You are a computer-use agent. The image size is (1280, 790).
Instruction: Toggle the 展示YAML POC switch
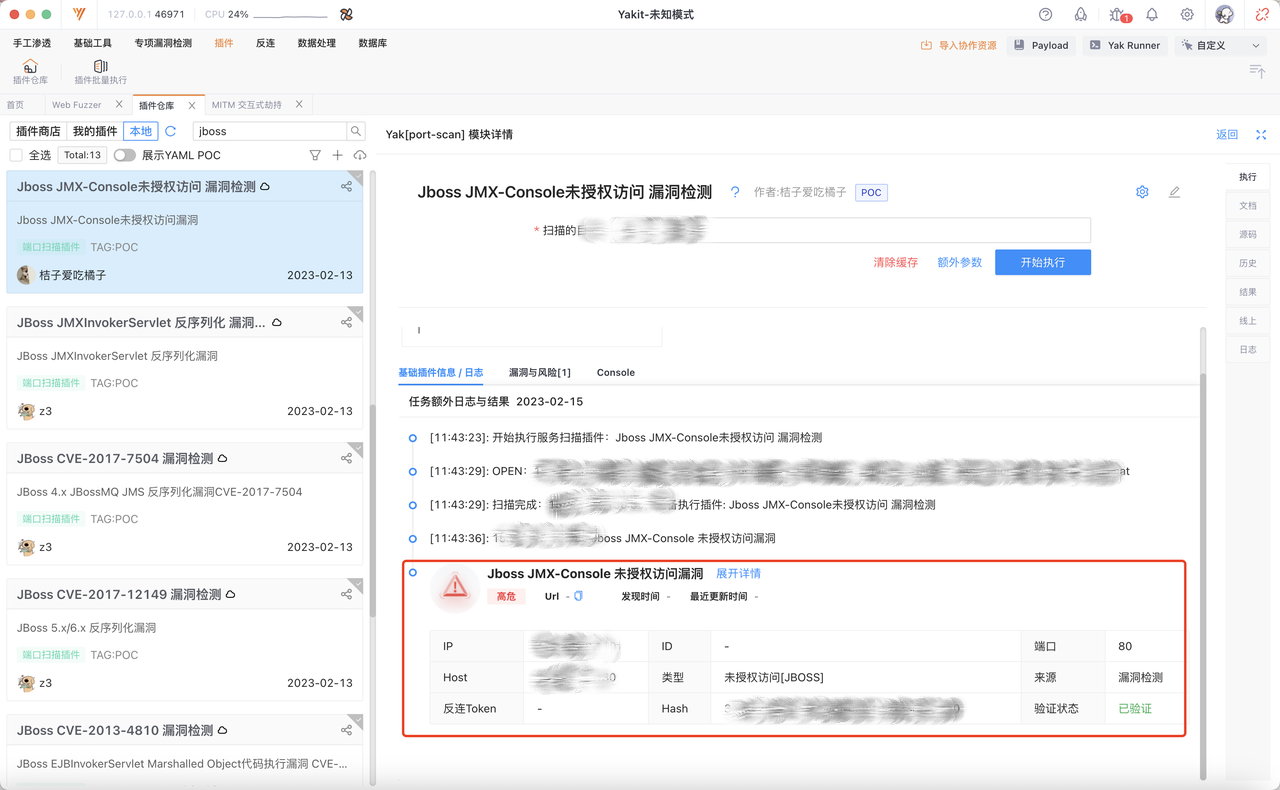[124, 155]
